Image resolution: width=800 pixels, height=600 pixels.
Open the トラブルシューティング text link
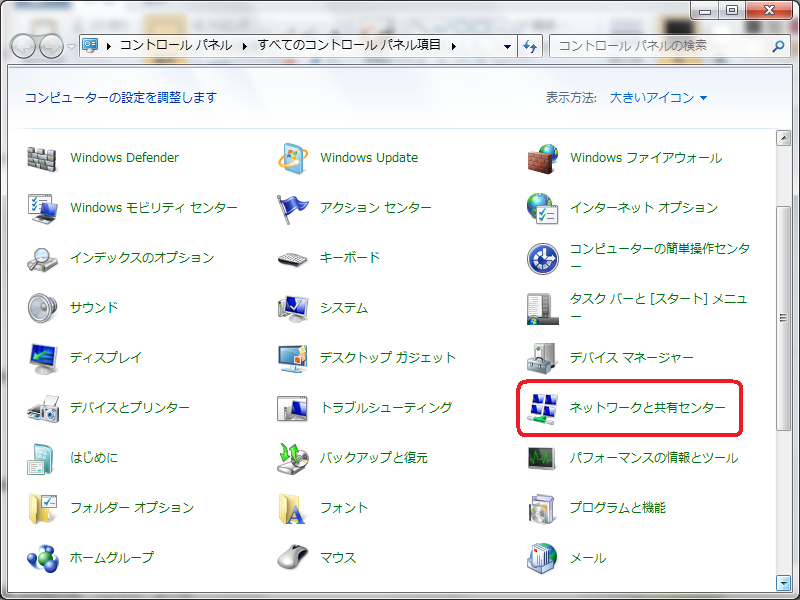pyautogui.click(x=386, y=408)
